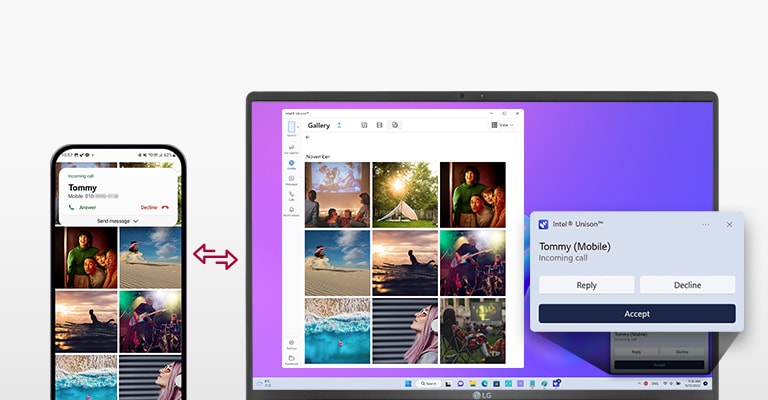Viewport: 768px width, 400px height.
Task: Expand the Send message option on phone
Action: [x=118, y=220]
